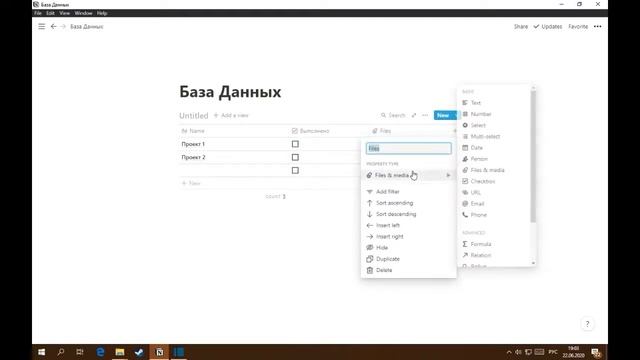This screenshot has height=360, width=640.
Task: Open Windows taskbar search
Action: (61, 352)
